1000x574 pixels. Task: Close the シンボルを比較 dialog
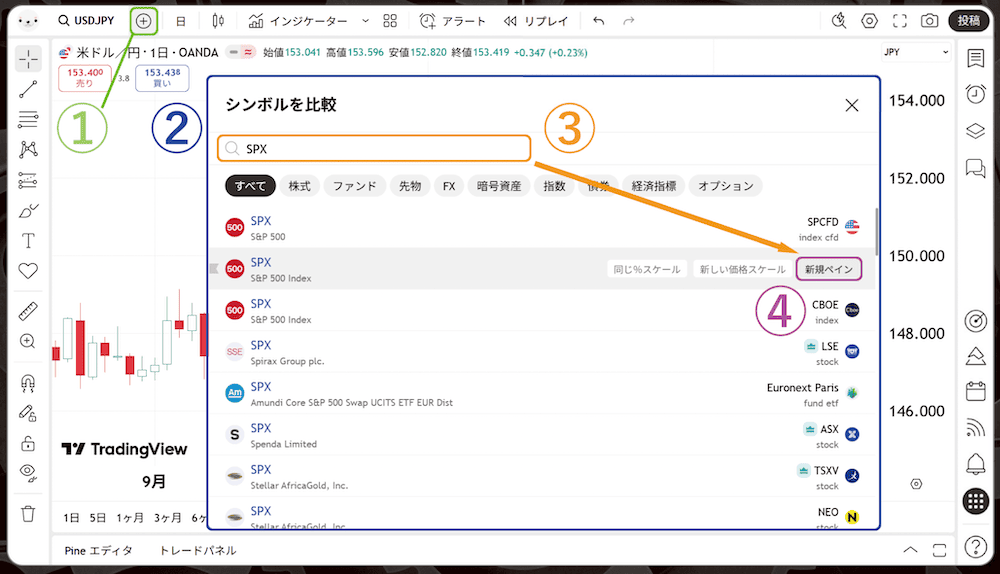[x=851, y=105]
